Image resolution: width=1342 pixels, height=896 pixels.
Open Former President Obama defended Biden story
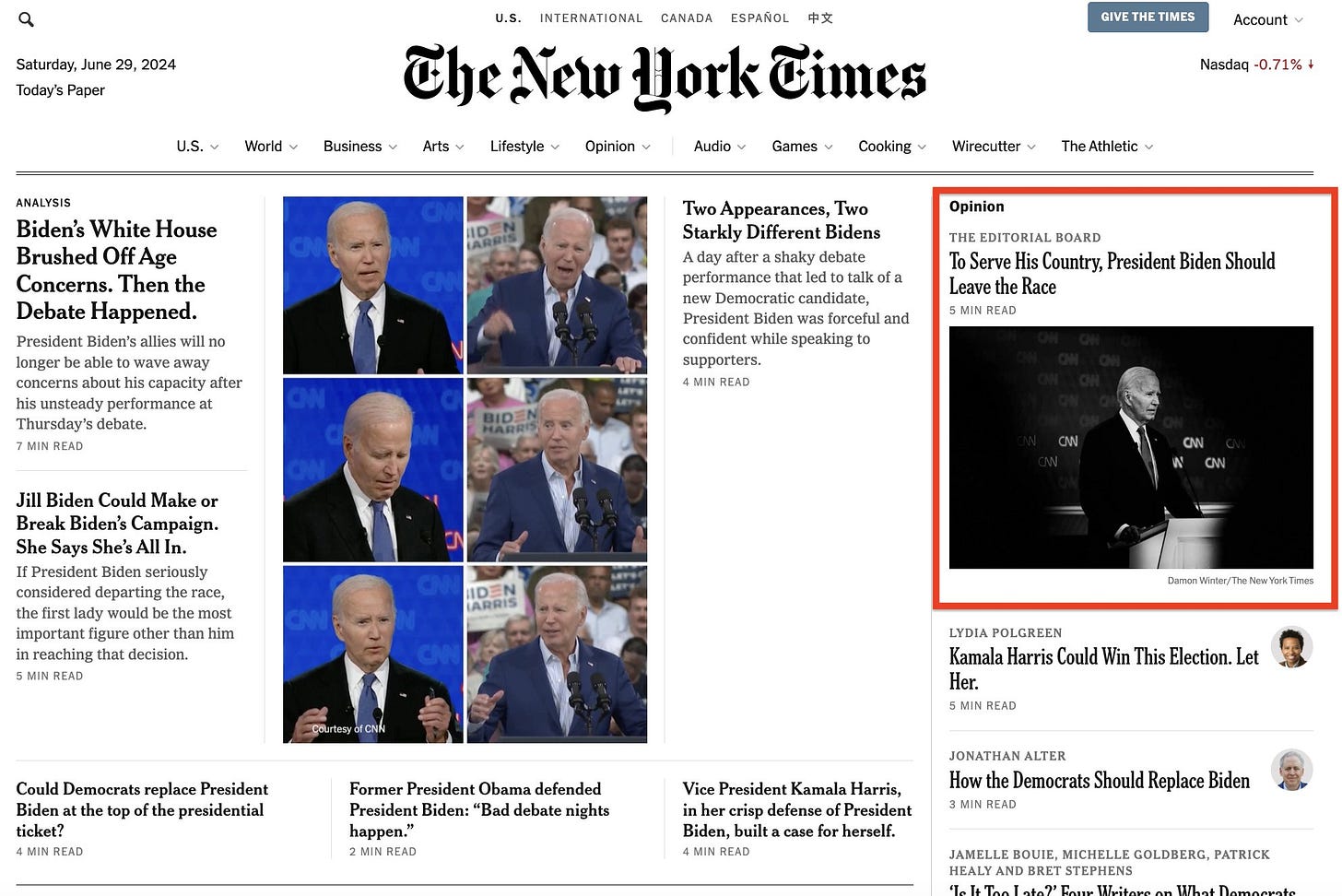[479, 810]
